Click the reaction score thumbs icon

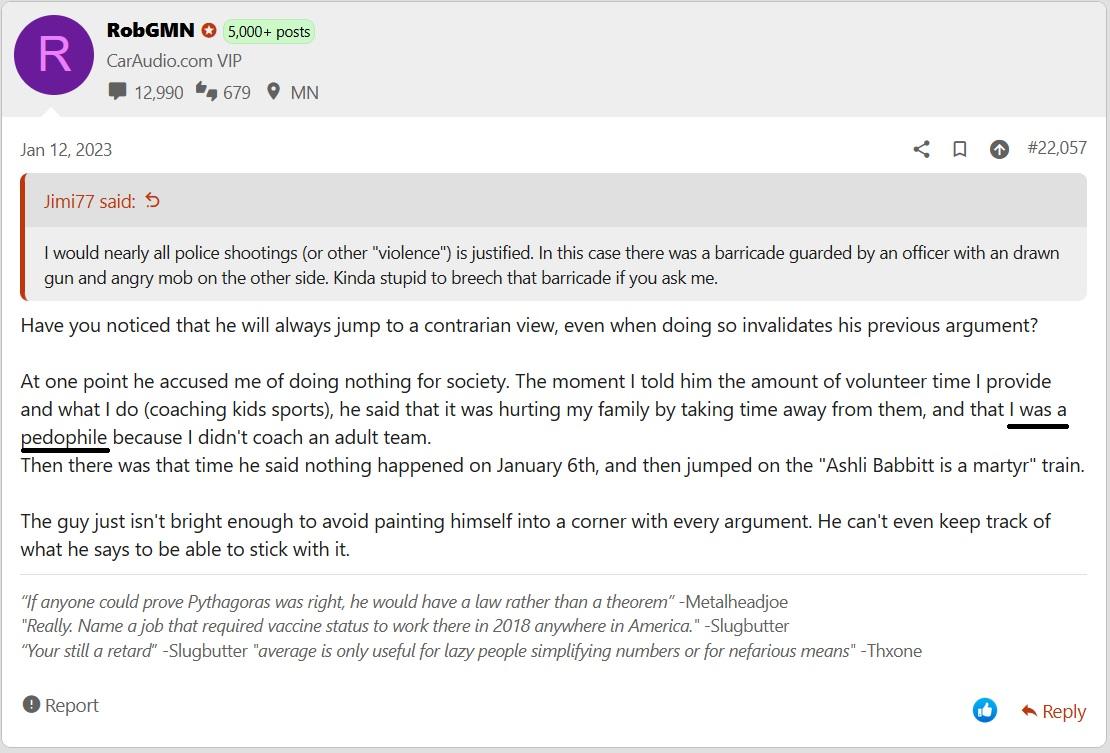coord(206,91)
